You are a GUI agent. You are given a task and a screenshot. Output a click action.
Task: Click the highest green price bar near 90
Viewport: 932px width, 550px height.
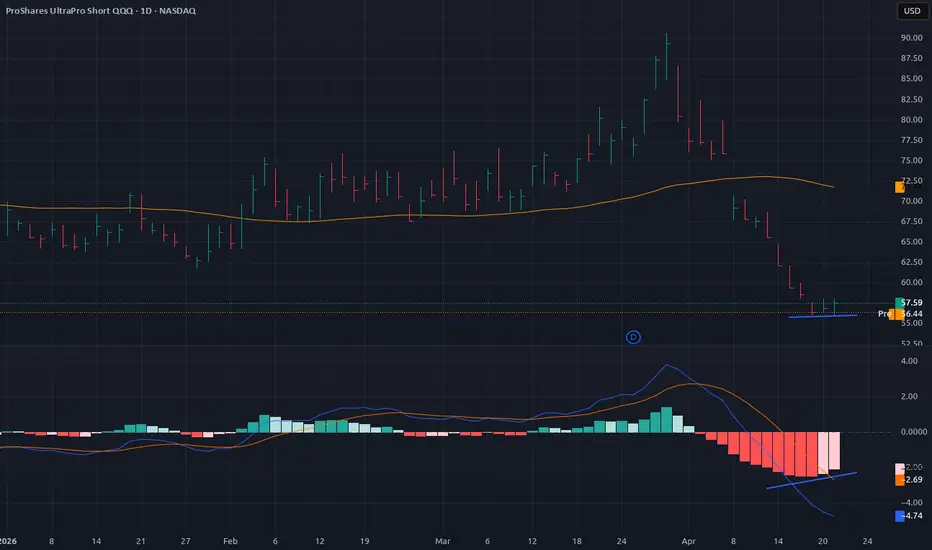666,56
